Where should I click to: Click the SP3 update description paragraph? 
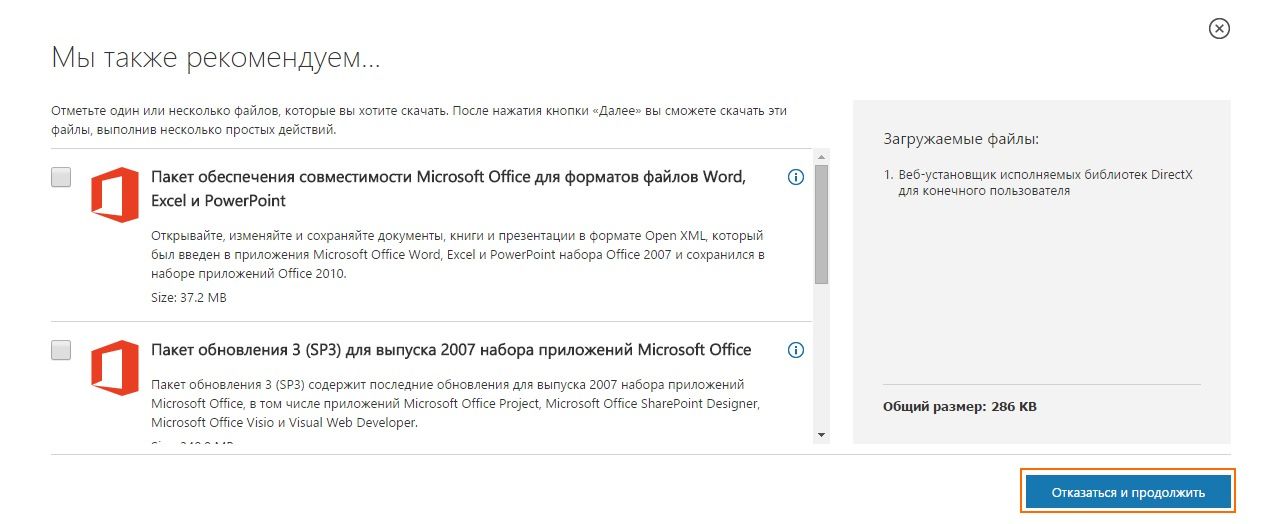click(x=455, y=403)
